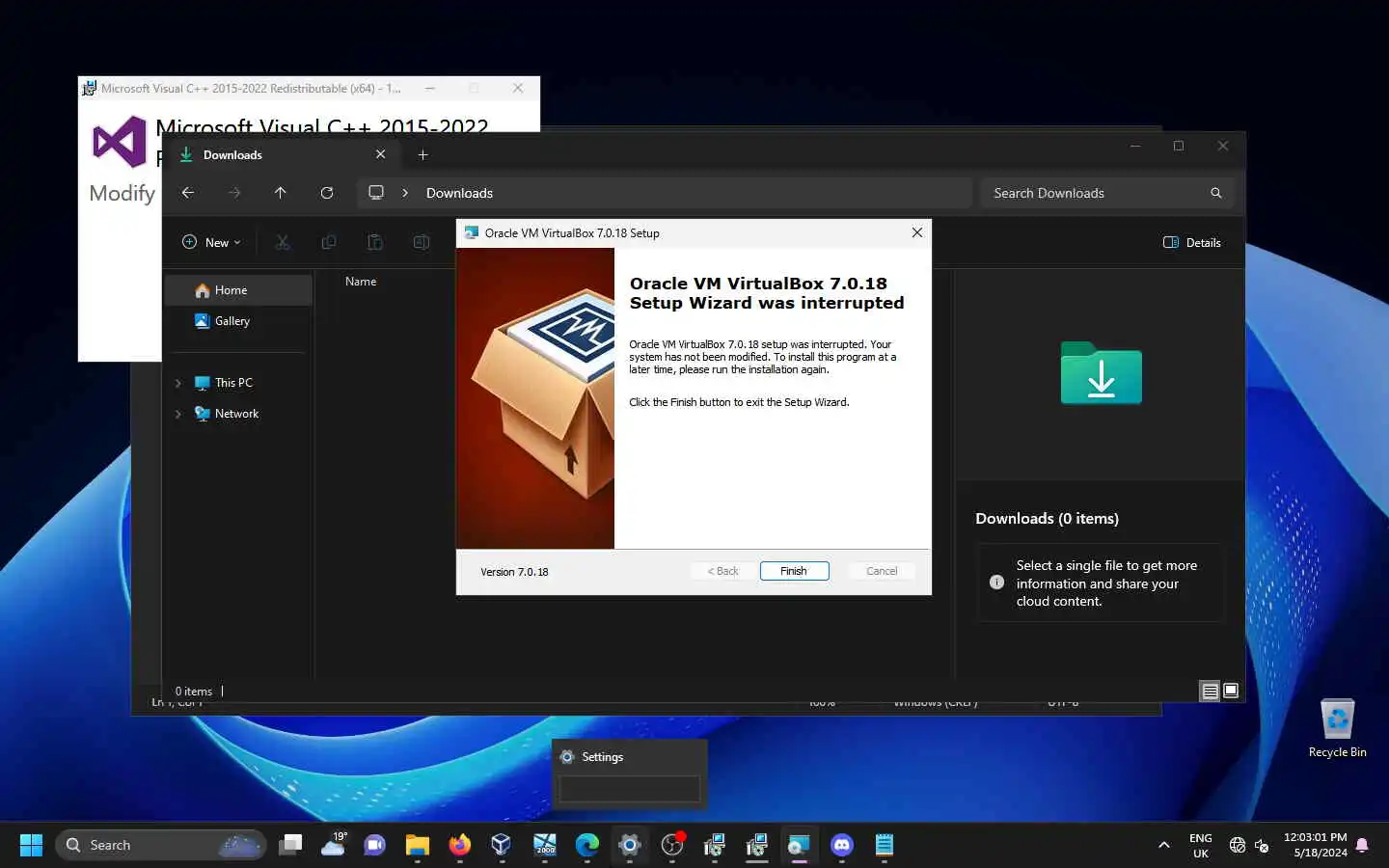Expand the Network tree node
Image resolution: width=1389 pixels, height=868 pixels.
pos(178,414)
